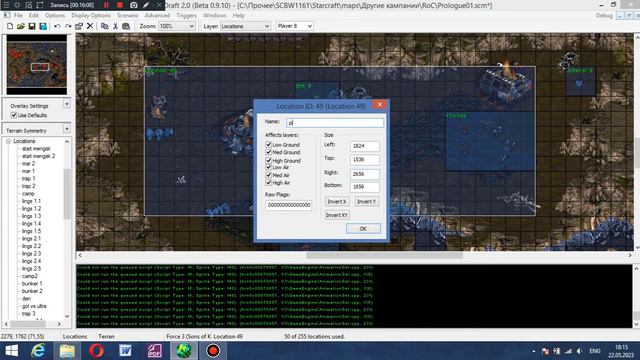The width and height of the screenshot is (640, 360).
Task: Click the Save map floppy icon
Action: [32, 27]
